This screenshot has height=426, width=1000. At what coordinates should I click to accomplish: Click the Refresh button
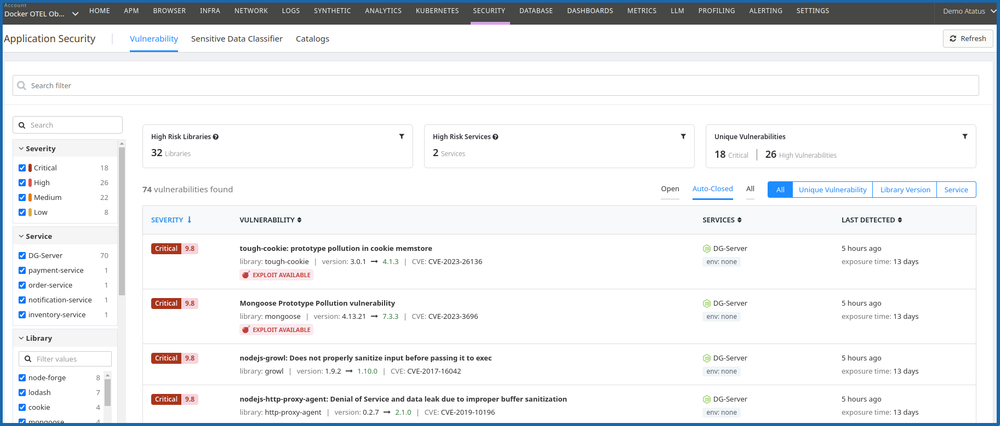tap(967, 39)
